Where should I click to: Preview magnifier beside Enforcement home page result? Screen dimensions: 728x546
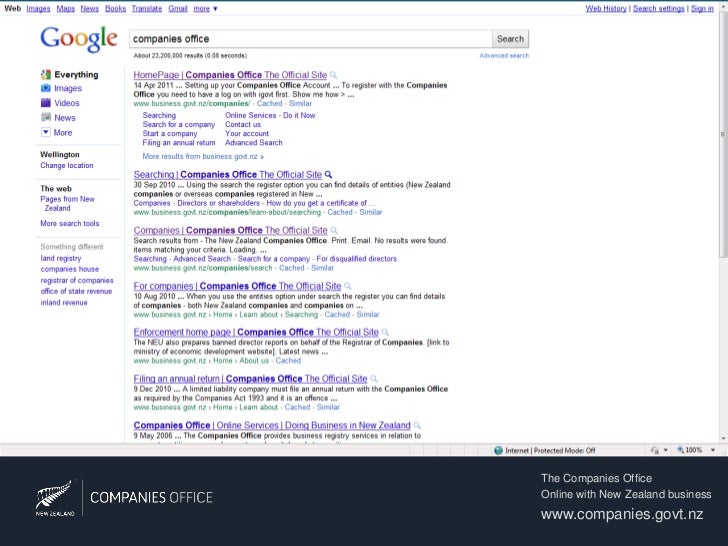click(385, 332)
